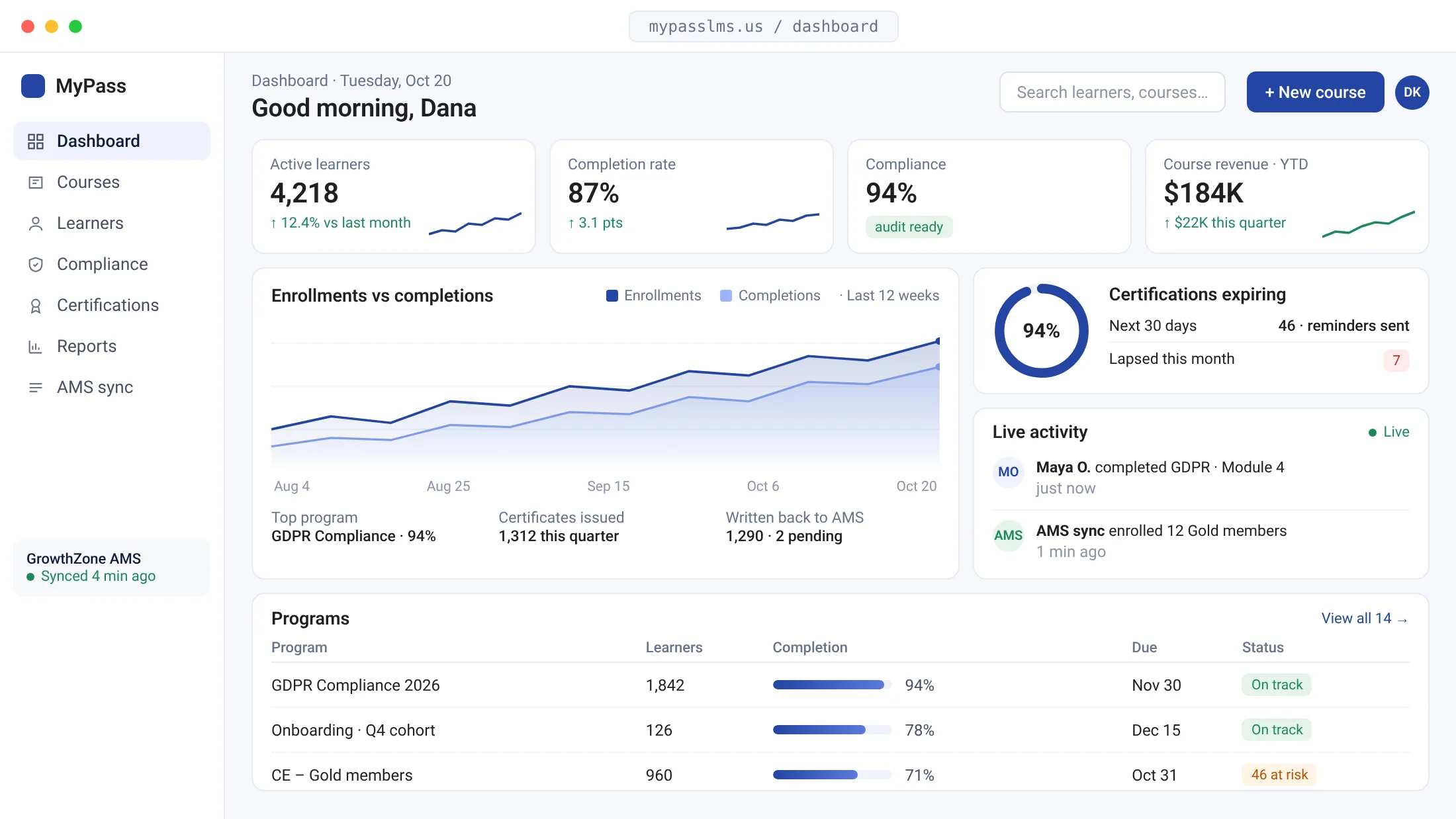1456x819 pixels.
Task: Open the Course revenue YTD card
Action: pos(1287,196)
